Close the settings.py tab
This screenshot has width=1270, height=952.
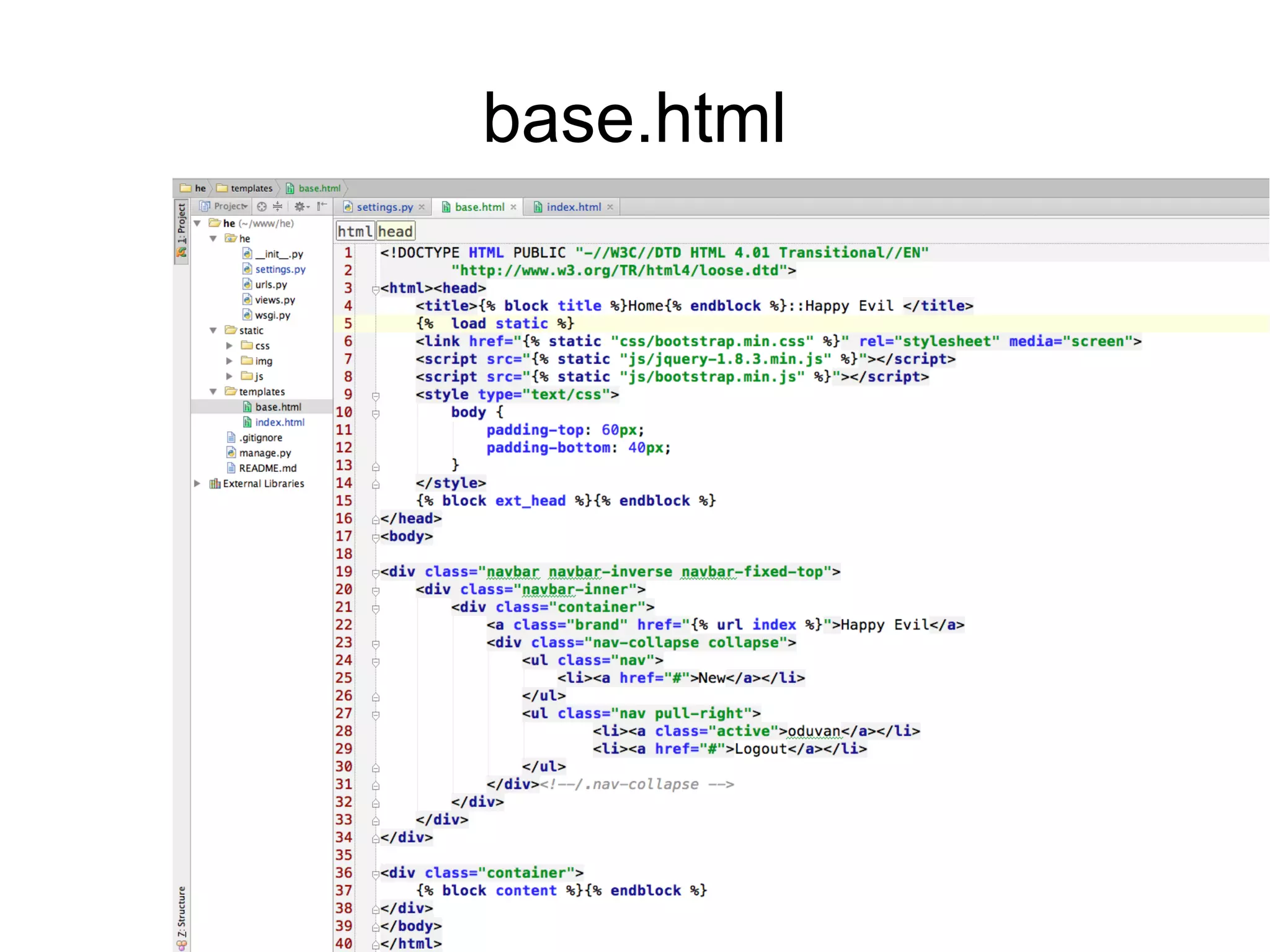point(422,207)
